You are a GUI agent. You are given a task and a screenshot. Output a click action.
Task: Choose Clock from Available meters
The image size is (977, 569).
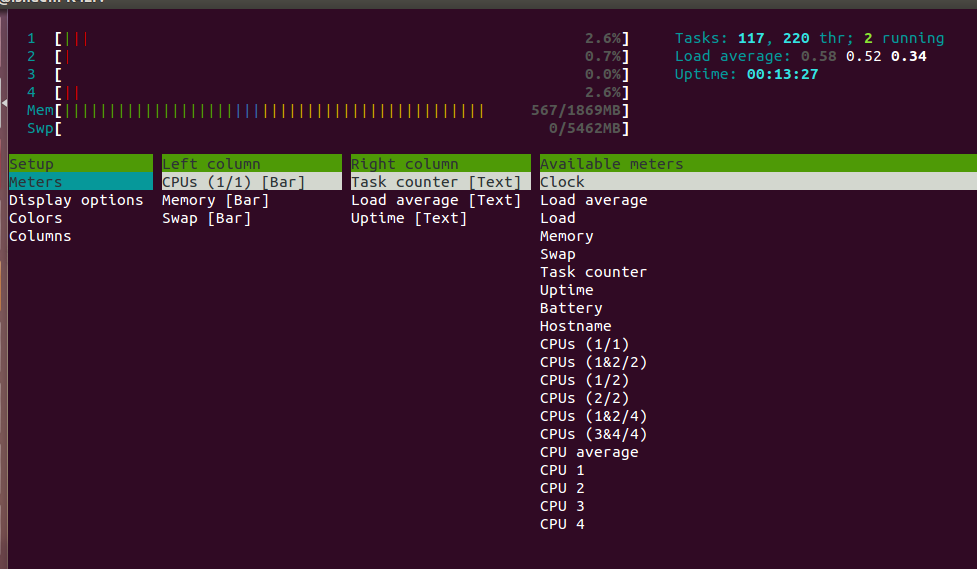click(758, 181)
